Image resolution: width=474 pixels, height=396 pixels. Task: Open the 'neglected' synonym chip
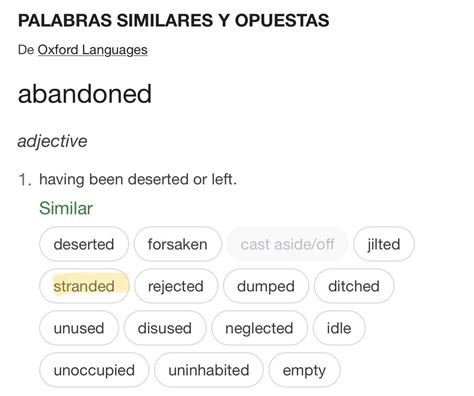[259, 328]
